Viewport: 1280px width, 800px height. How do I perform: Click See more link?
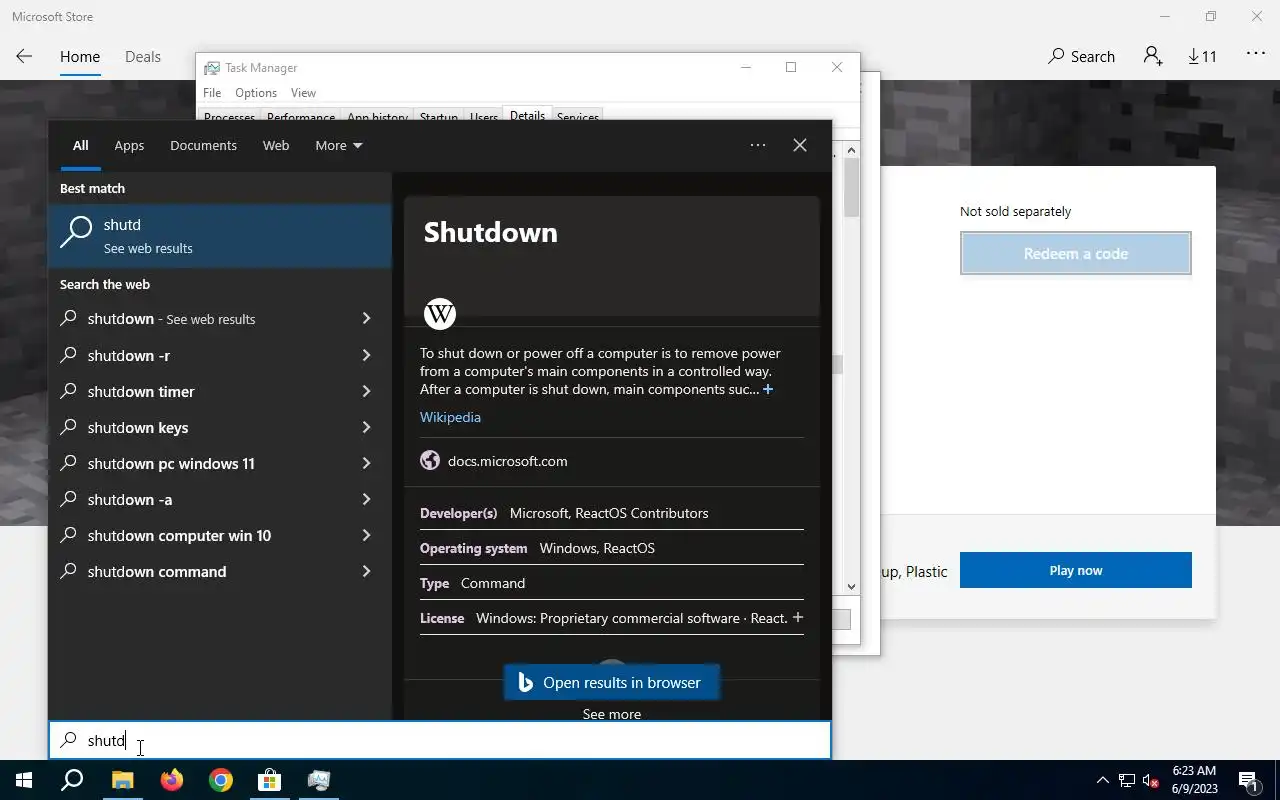[612, 713]
